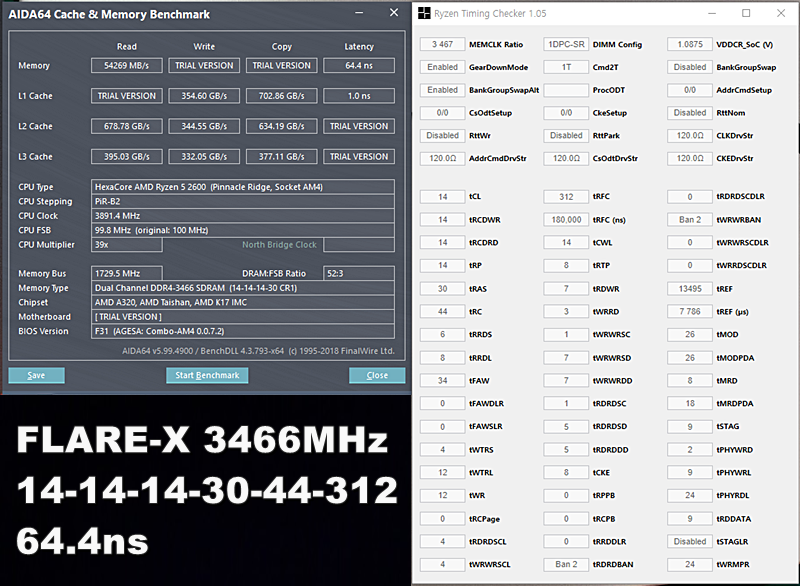Image resolution: width=800 pixels, height=586 pixels.
Task: Click the tREF value field 13495
Action: pos(690,289)
